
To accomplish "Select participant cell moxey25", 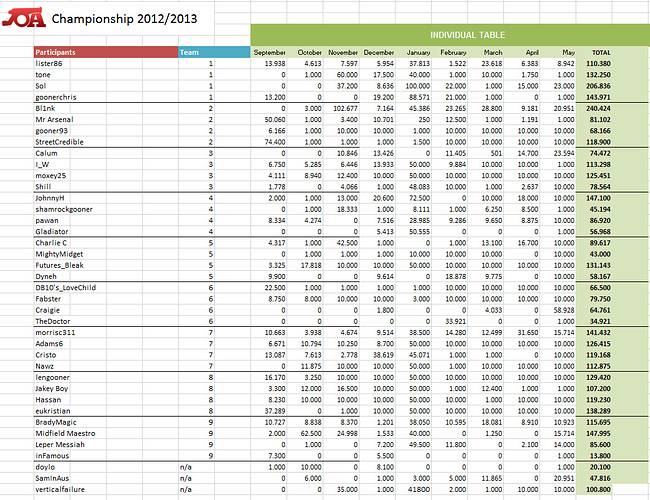I will 51,175.
